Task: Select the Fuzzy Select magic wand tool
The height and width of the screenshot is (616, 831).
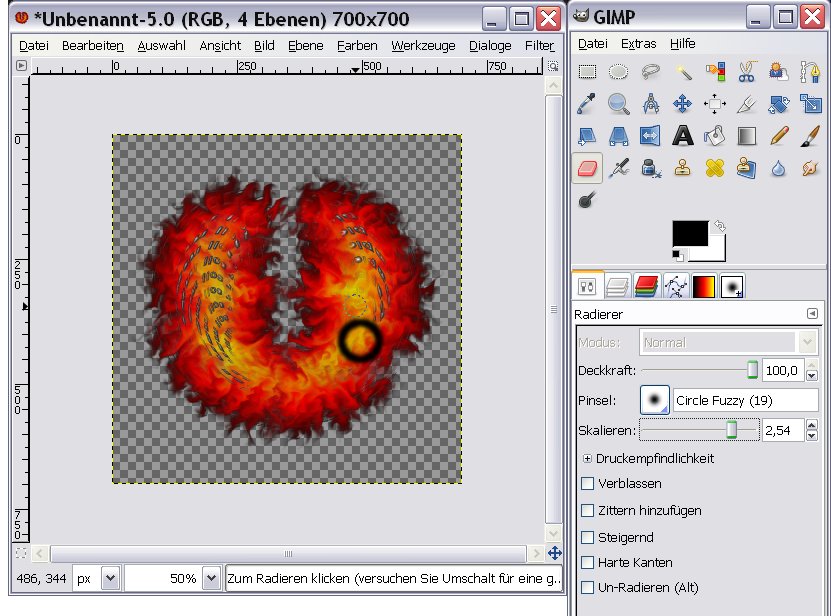Action: (683, 72)
